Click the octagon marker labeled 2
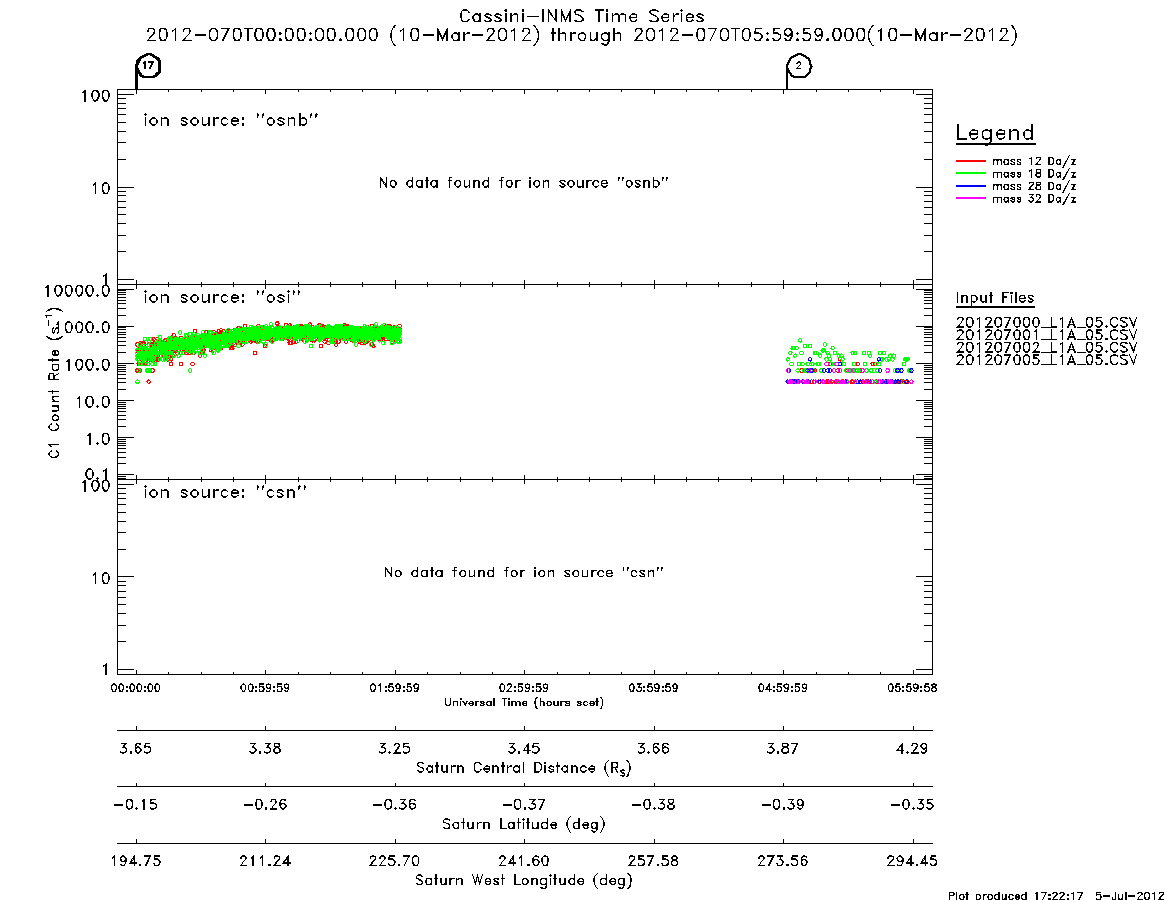The image size is (1165, 900). (x=799, y=65)
